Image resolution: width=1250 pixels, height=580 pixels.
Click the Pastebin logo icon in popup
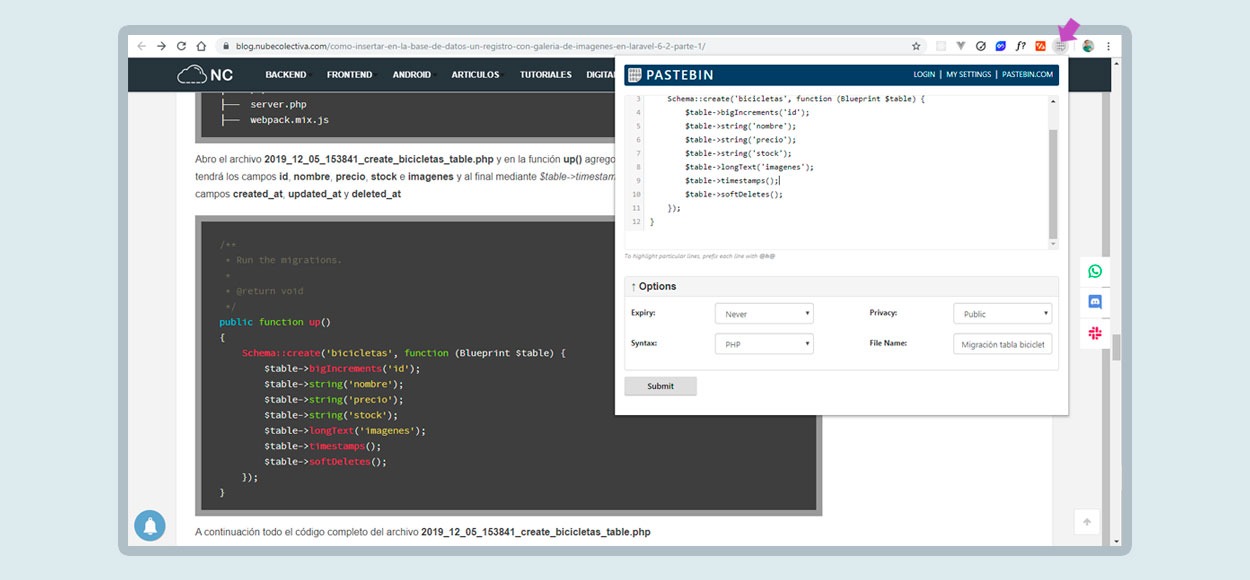[x=633, y=75]
